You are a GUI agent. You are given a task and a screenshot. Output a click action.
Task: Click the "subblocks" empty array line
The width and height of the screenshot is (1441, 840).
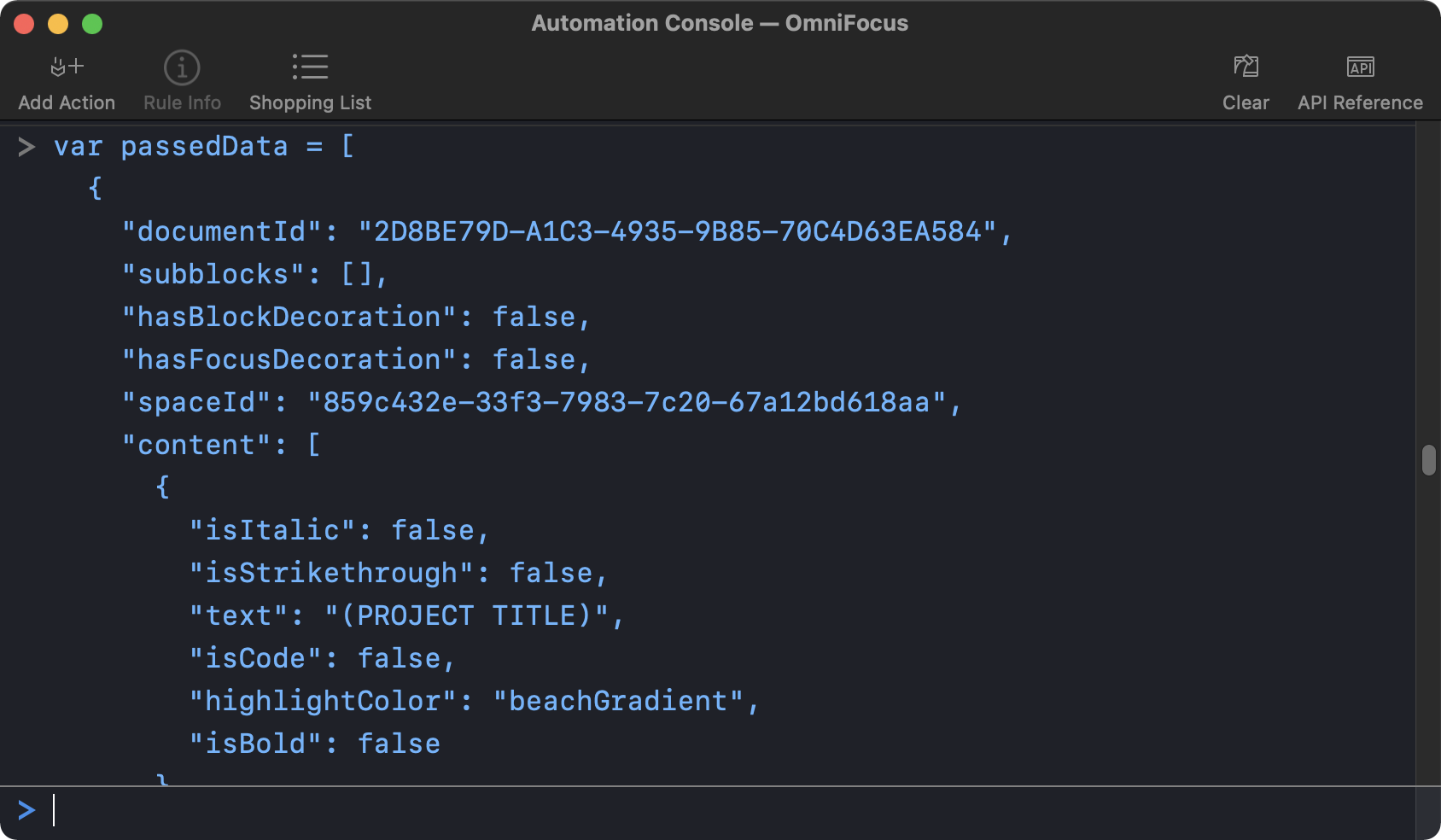click(x=254, y=274)
